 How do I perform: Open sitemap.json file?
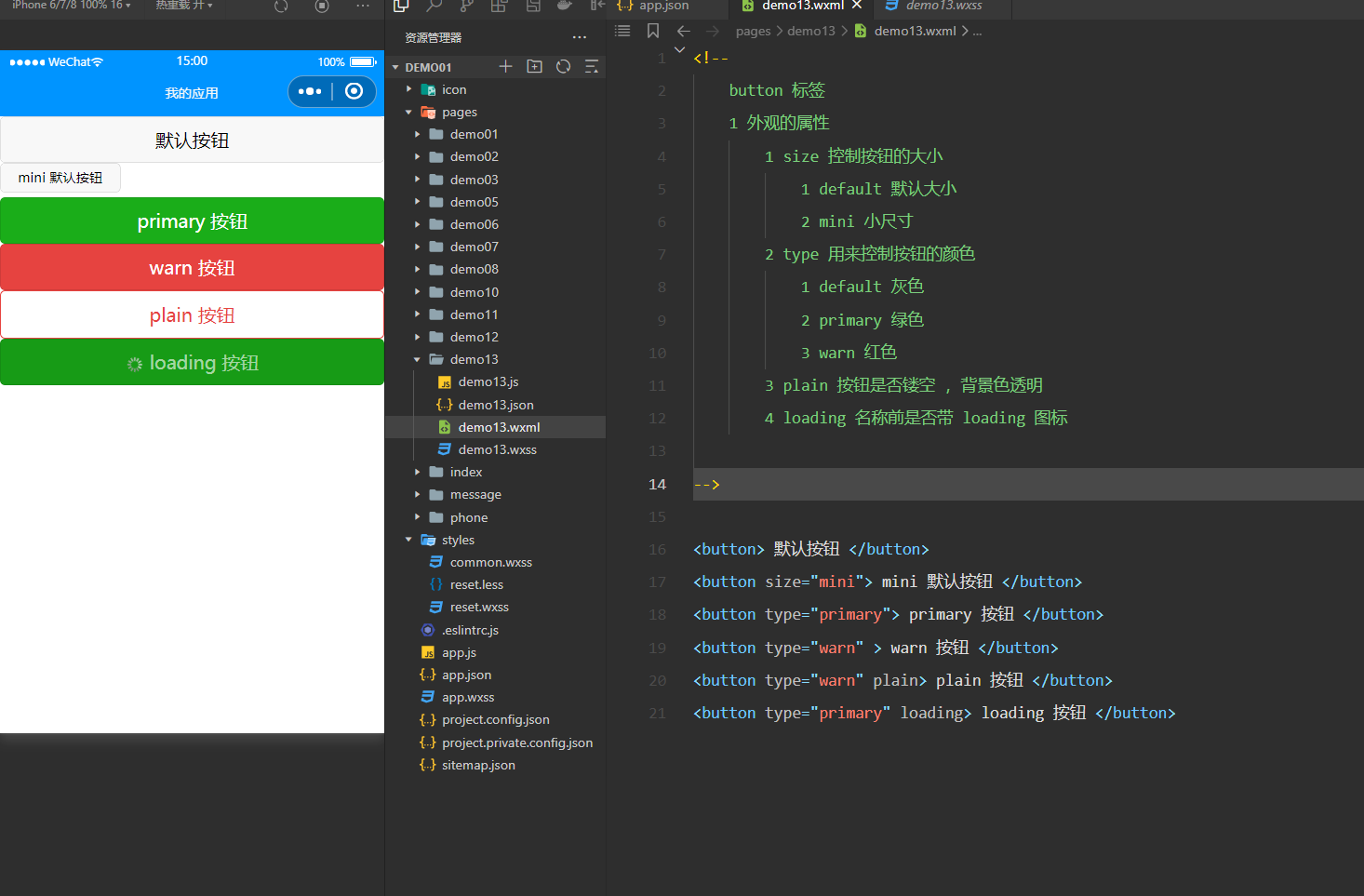(x=478, y=765)
